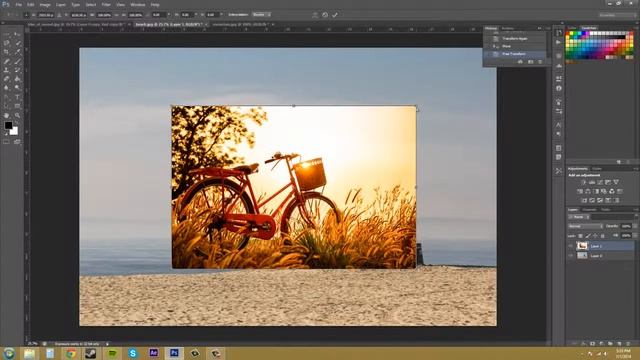Image resolution: width=640 pixels, height=360 pixels.
Task: Create a new layer in Layers panel
Action: pos(619,344)
